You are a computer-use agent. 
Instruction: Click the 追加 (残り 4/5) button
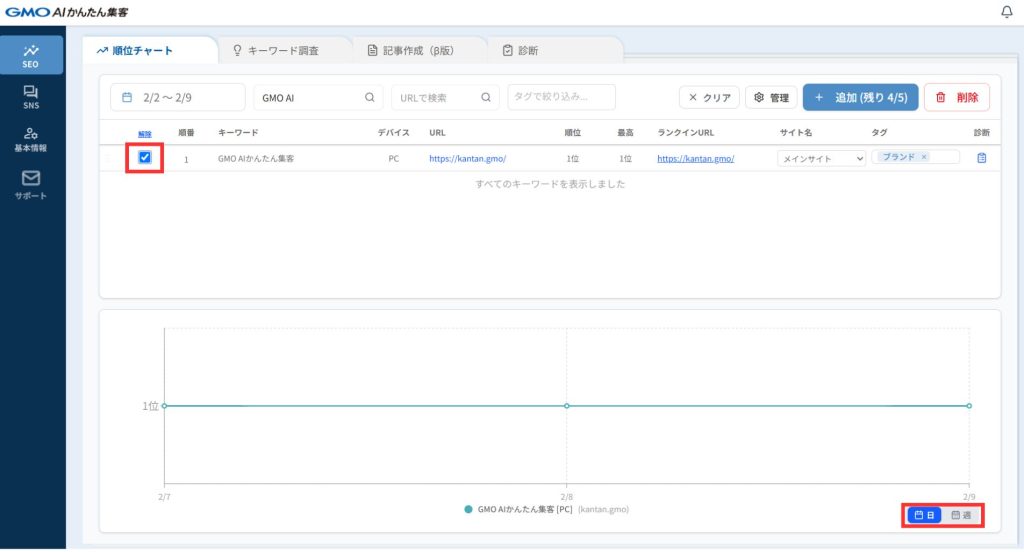point(860,97)
